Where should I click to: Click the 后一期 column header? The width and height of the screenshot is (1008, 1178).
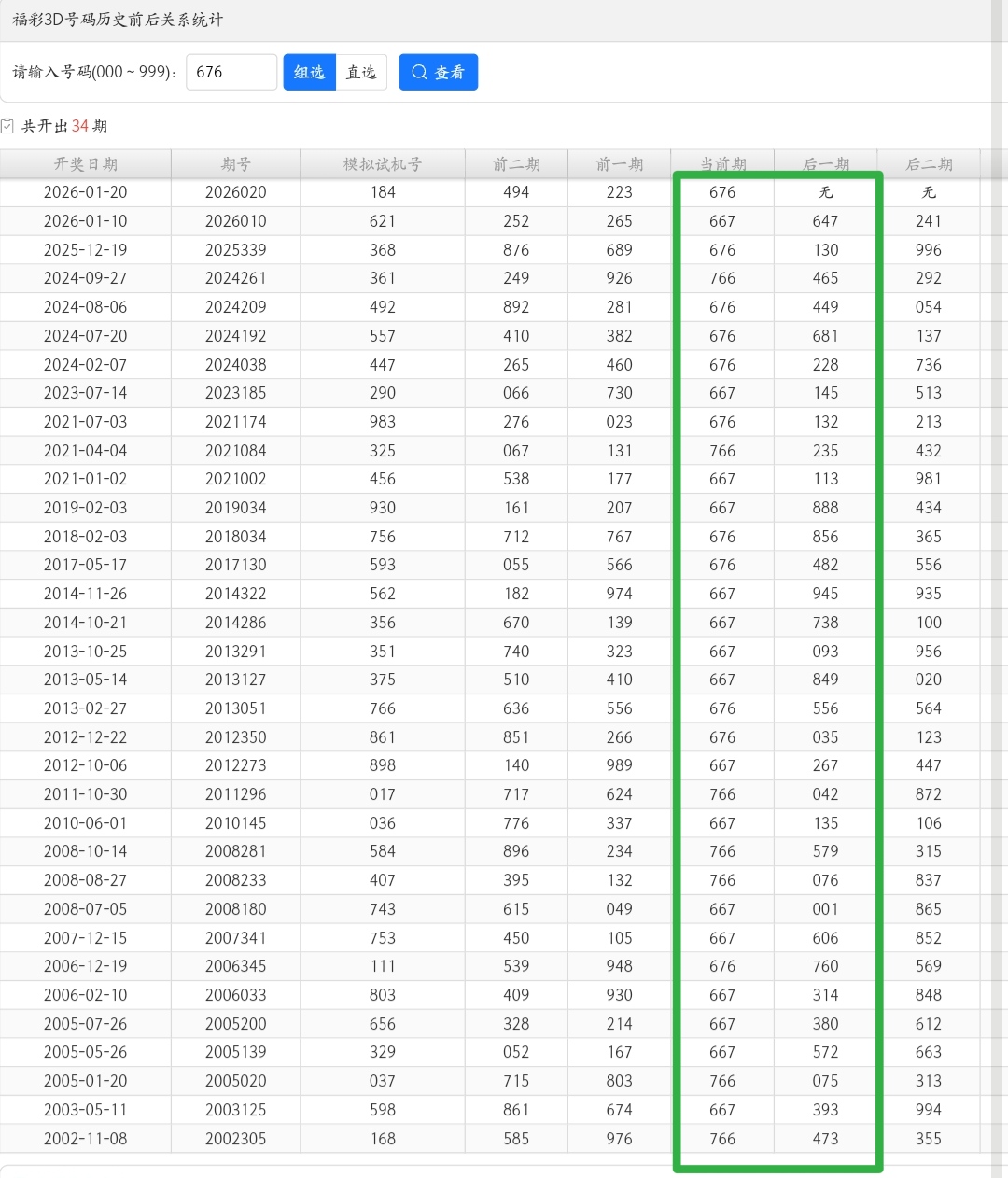[826, 163]
